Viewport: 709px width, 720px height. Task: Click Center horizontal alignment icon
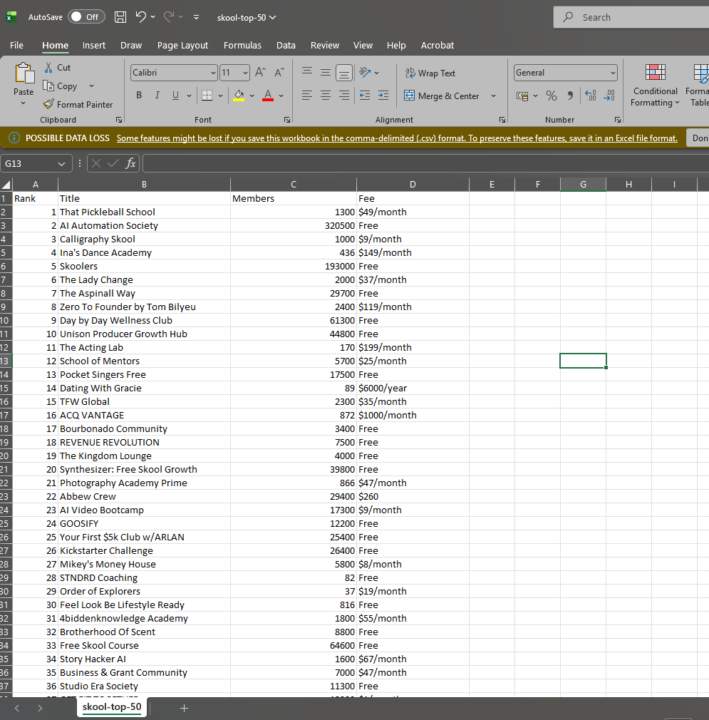[x=325, y=96]
